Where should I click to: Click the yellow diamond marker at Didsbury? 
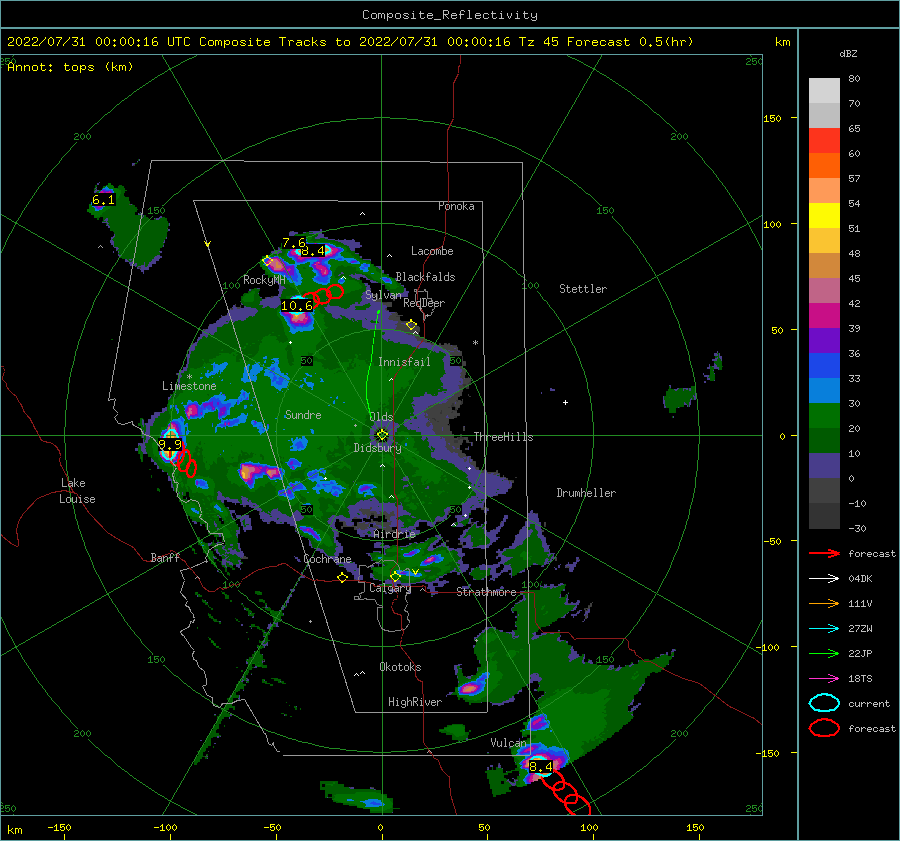click(x=382, y=435)
